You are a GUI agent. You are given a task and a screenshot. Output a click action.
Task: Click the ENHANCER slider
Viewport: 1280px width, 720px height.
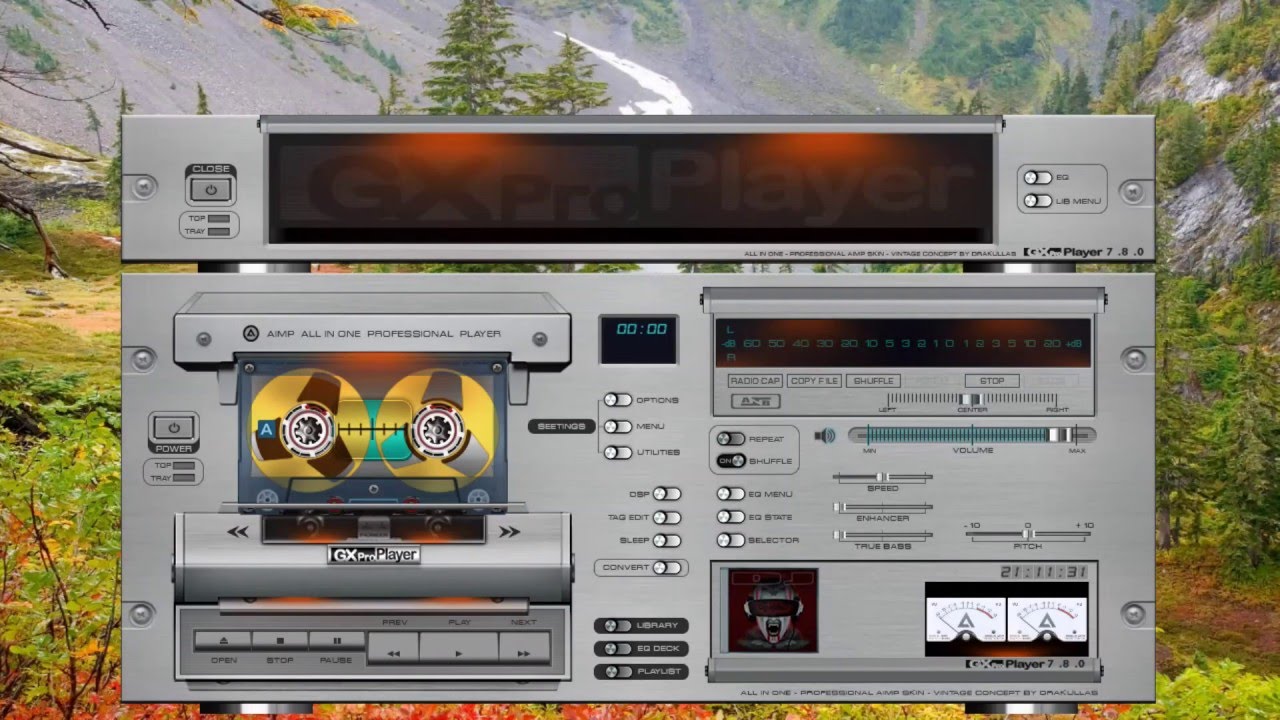[x=883, y=508]
